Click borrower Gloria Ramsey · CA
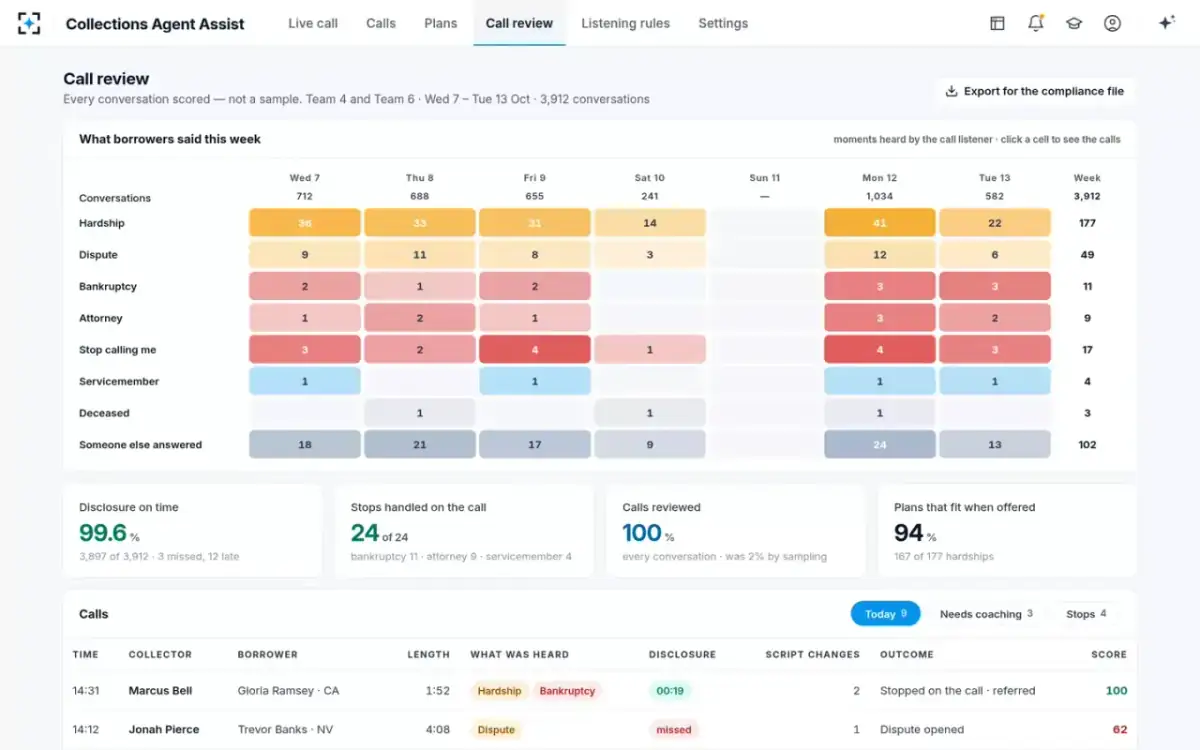The image size is (1200, 750). pos(288,691)
